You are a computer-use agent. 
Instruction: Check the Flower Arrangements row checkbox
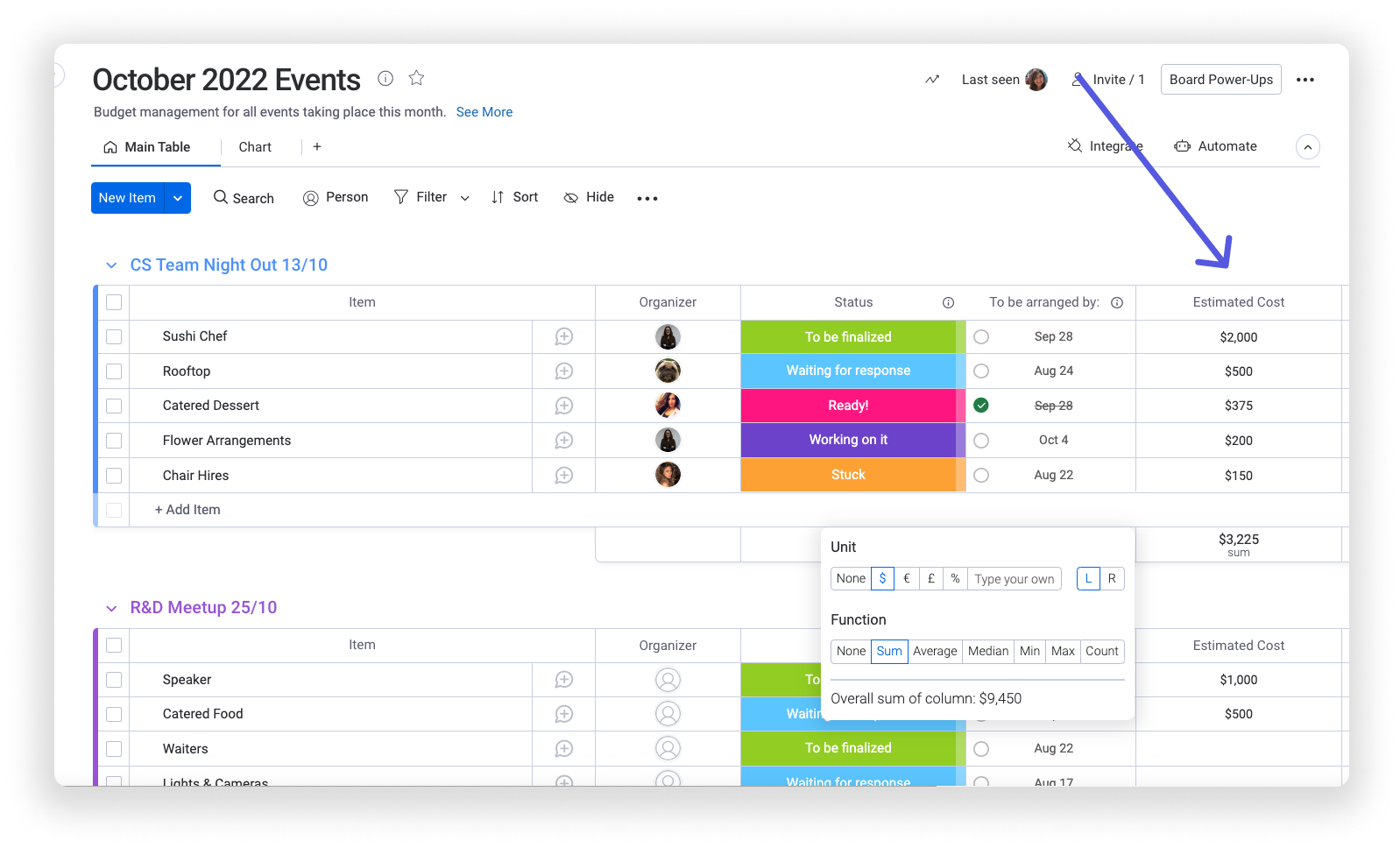114,441
